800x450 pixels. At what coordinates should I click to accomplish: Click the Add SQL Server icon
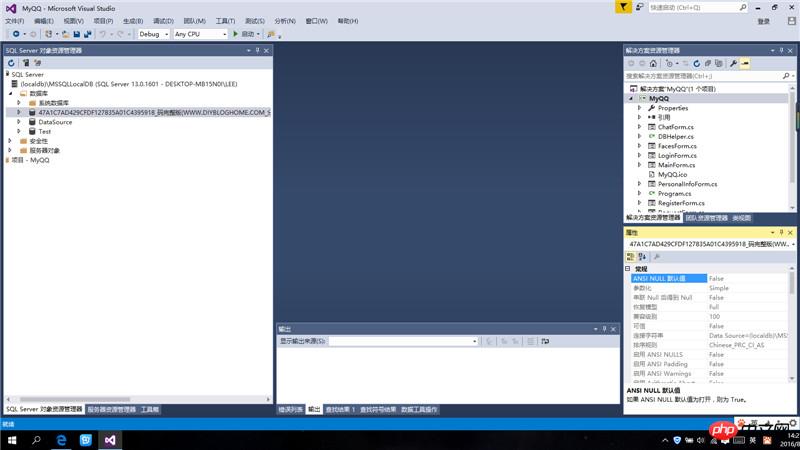point(26,63)
